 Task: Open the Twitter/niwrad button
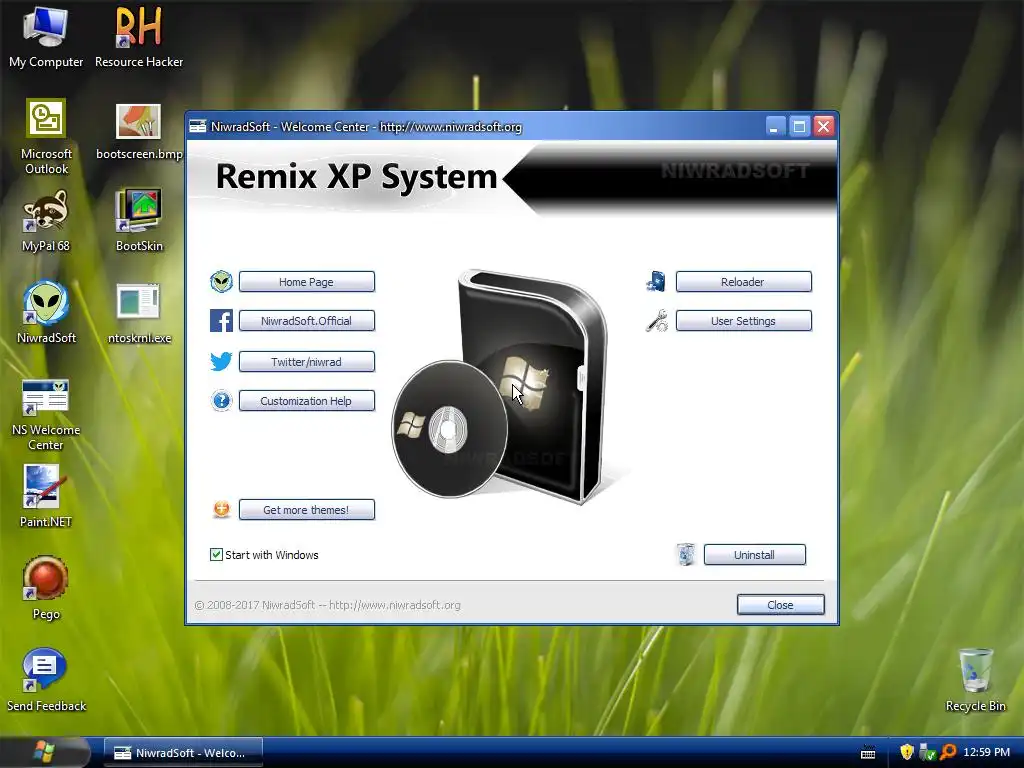click(307, 361)
